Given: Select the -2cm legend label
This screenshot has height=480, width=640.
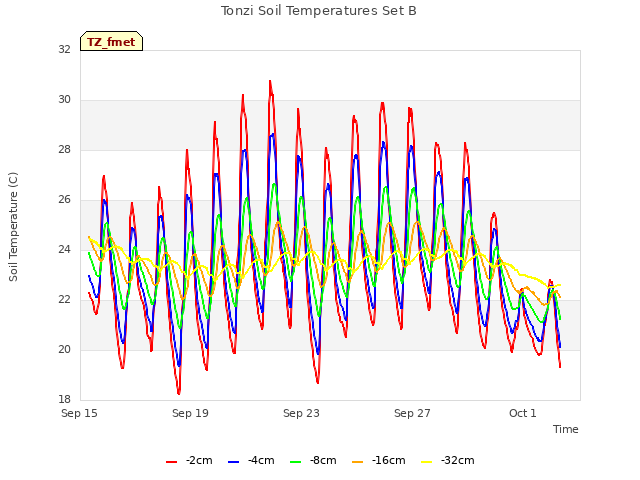Looking at the screenshot, I should [x=199, y=460].
